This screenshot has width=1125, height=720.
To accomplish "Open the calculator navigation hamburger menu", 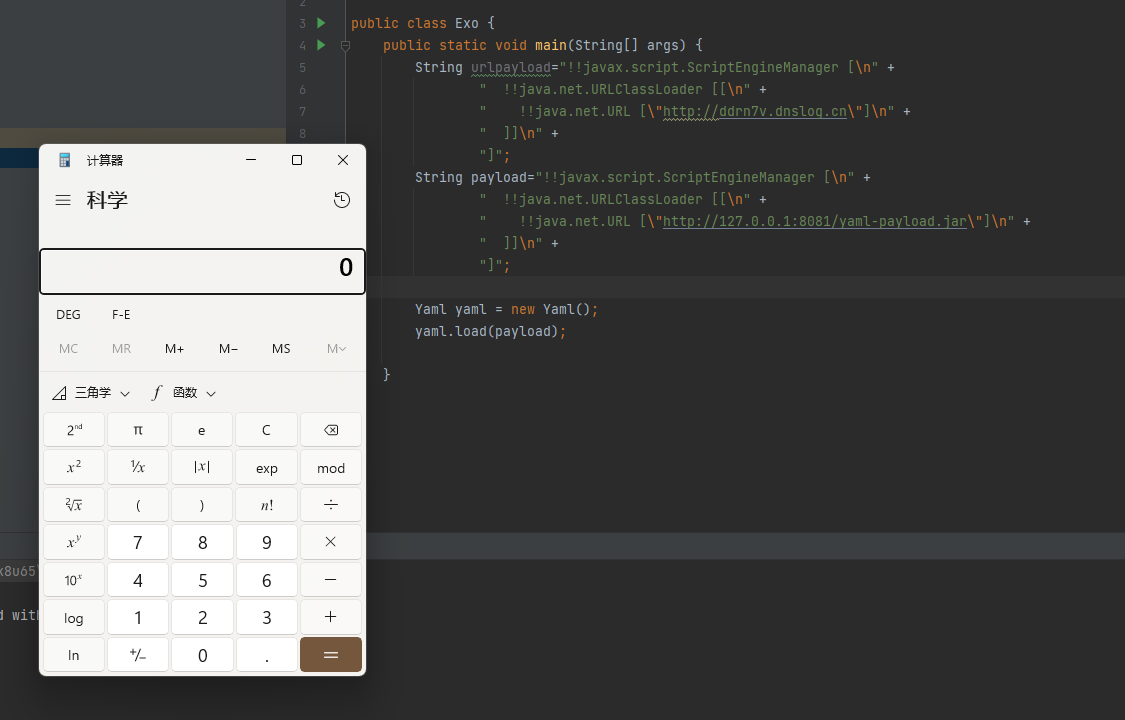I will pos(63,200).
